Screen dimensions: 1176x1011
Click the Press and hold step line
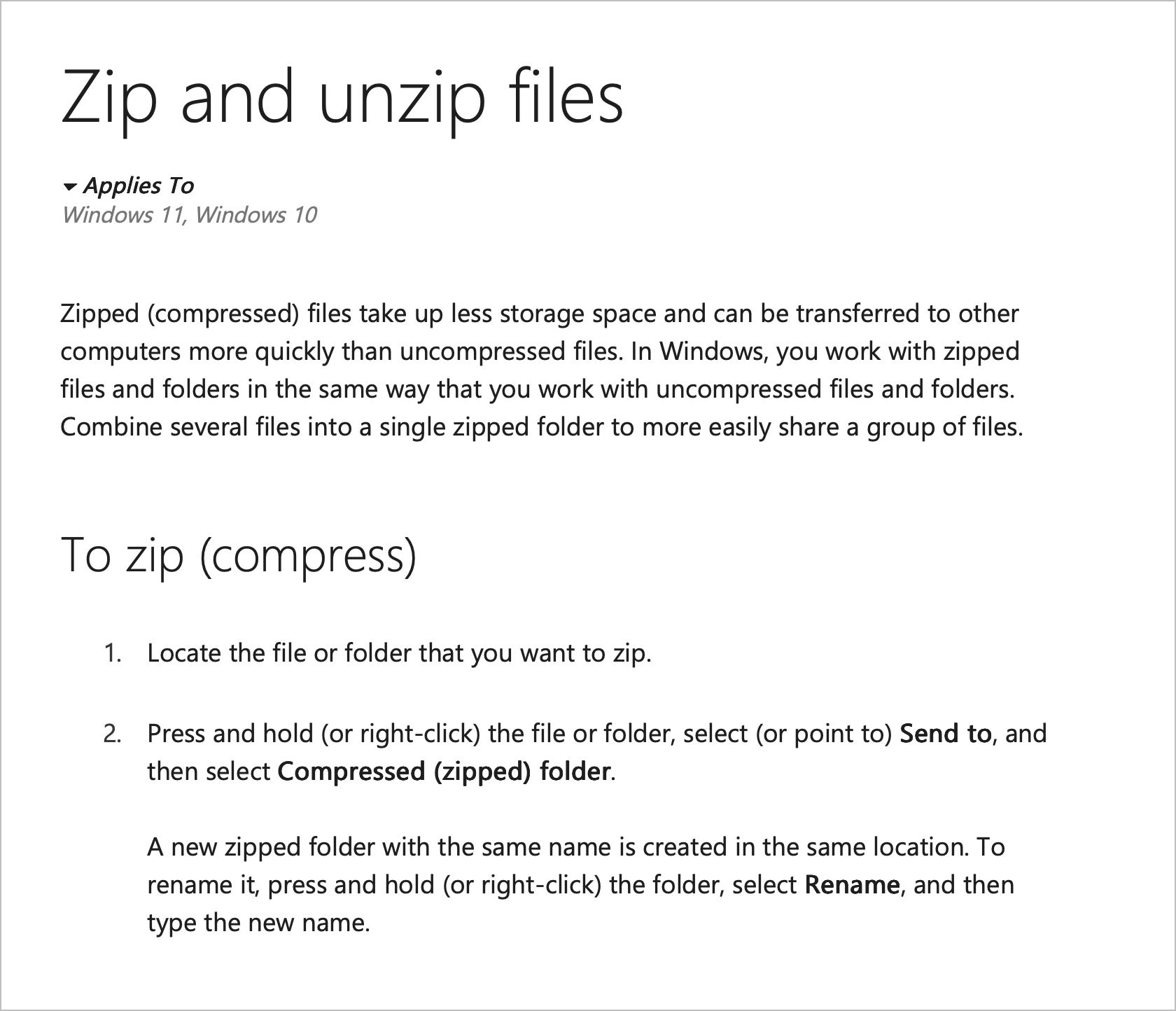pyautogui.click(x=596, y=734)
